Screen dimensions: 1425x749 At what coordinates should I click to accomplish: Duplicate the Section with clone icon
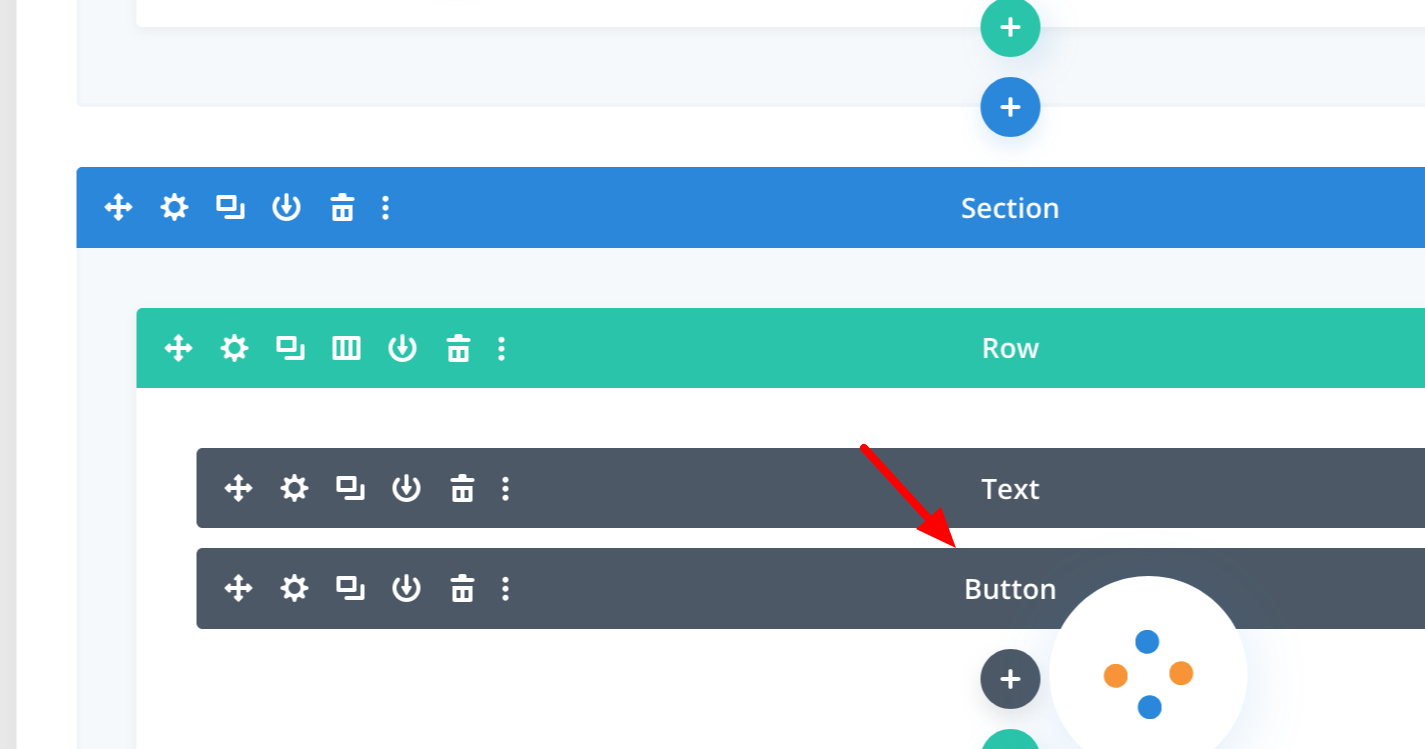pos(231,208)
